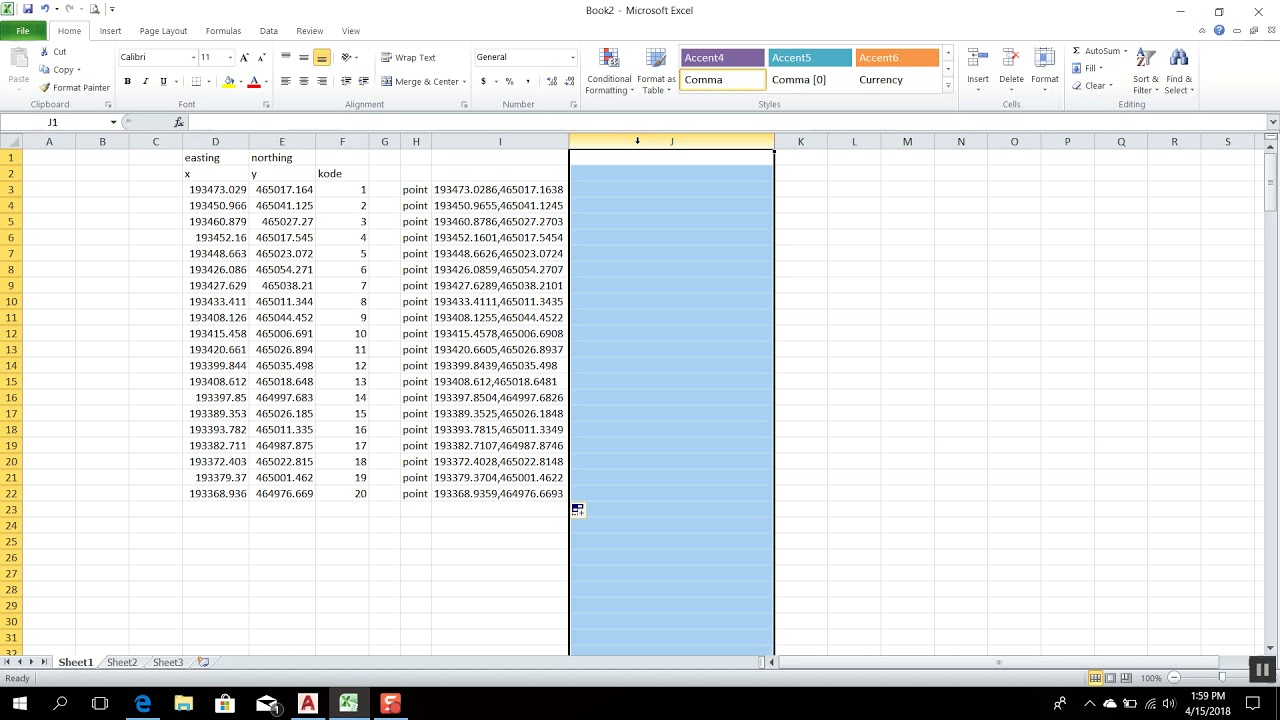Switch to the Insert ribbon tab
The height and width of the screenshot is (720, 1280).
(x=110, y=31)
